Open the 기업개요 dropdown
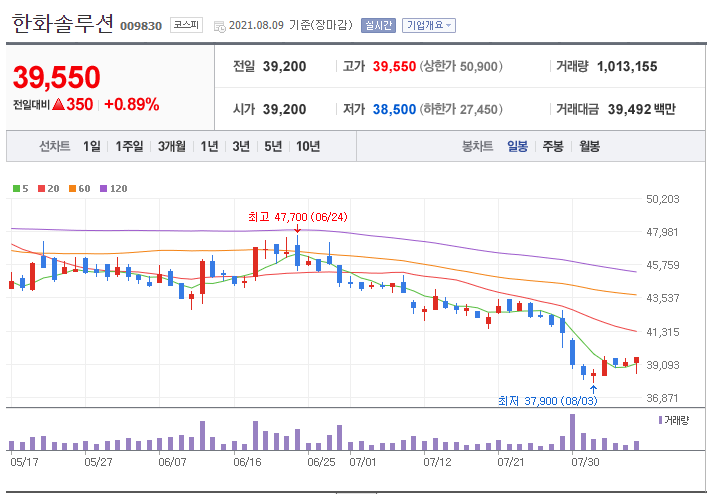Image resolution: width=707 pixels, height=494 pixels. [x=429, y=25]
